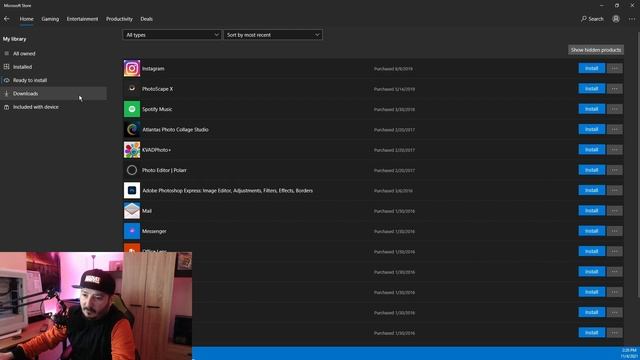Viewport: 640px width, 360px height.
Task: Switch to the Gaming tab
Action: (50, 19)
